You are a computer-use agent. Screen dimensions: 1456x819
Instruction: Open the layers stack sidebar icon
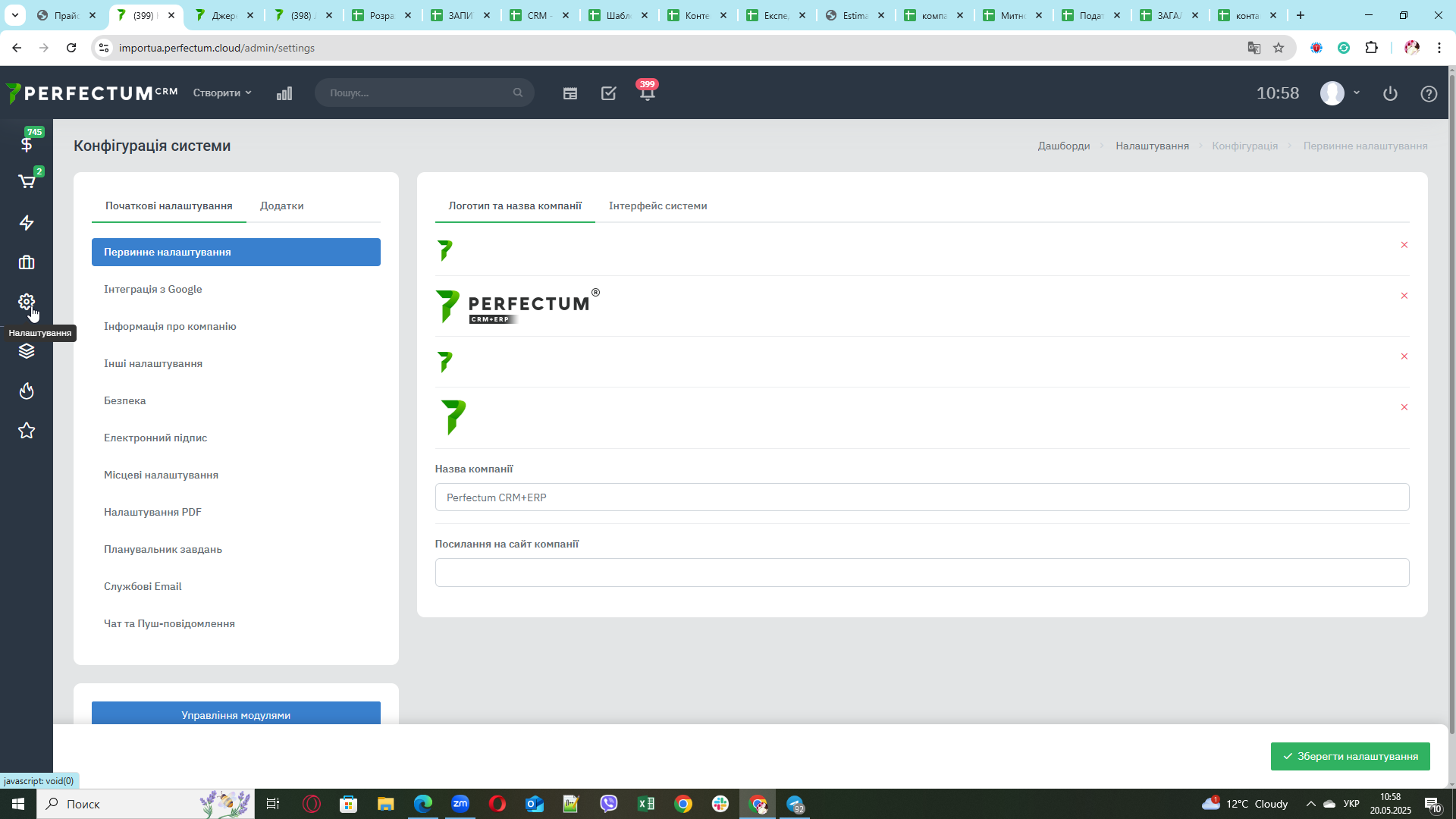coord(27,351)
